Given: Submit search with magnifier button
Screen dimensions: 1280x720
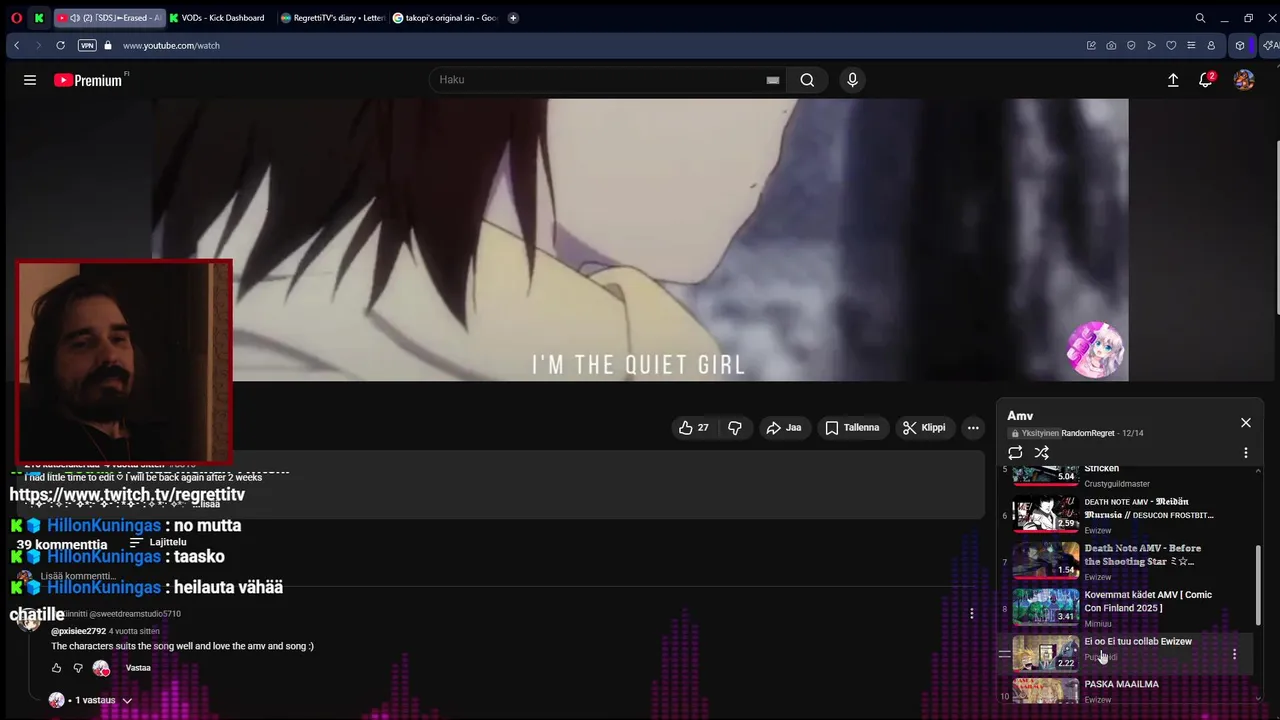Looking at the screenshot, I should (x=807, y=80).
